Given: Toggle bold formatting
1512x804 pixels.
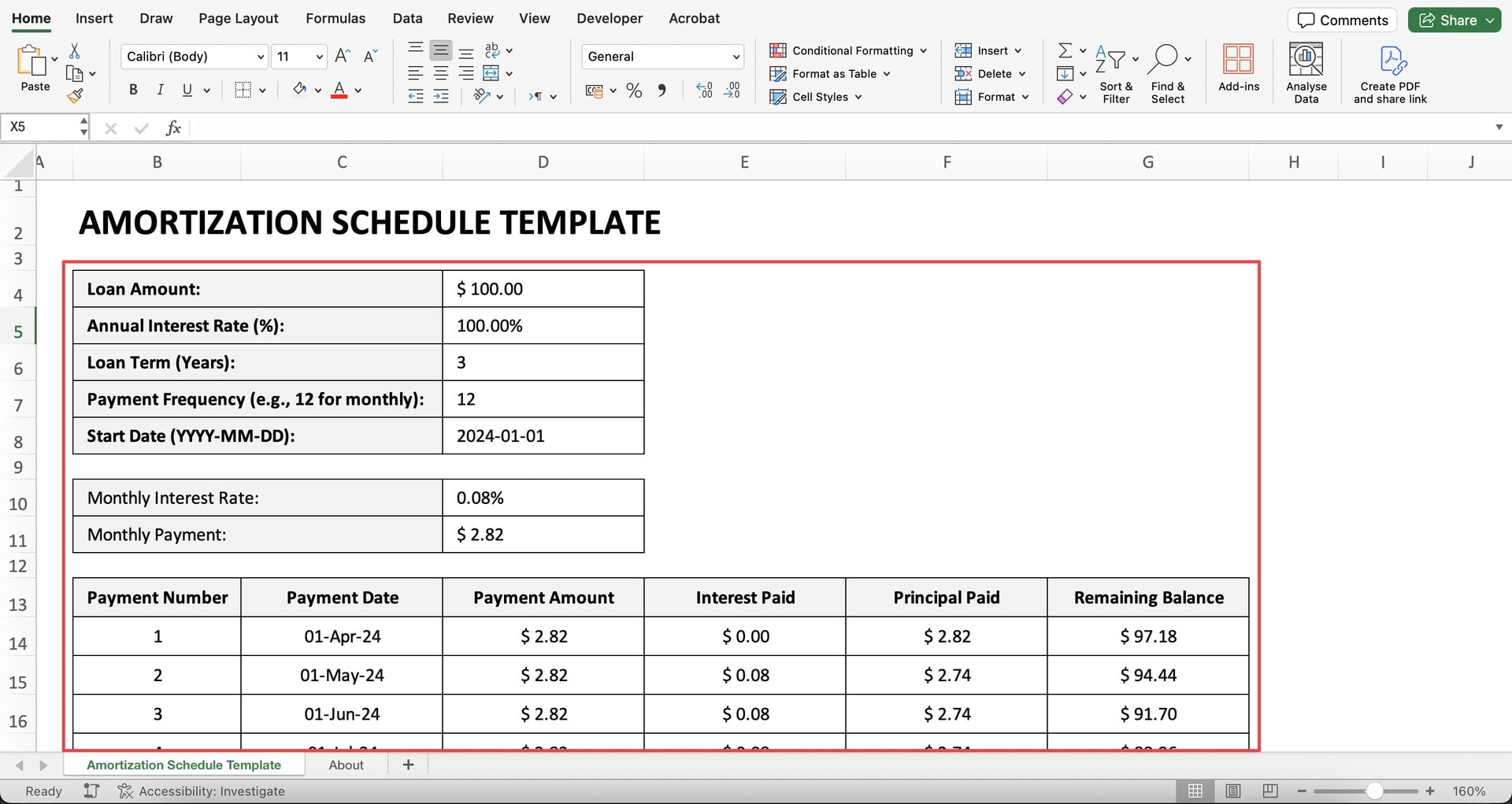Looking at the screenshot, I should coord(133,90).
